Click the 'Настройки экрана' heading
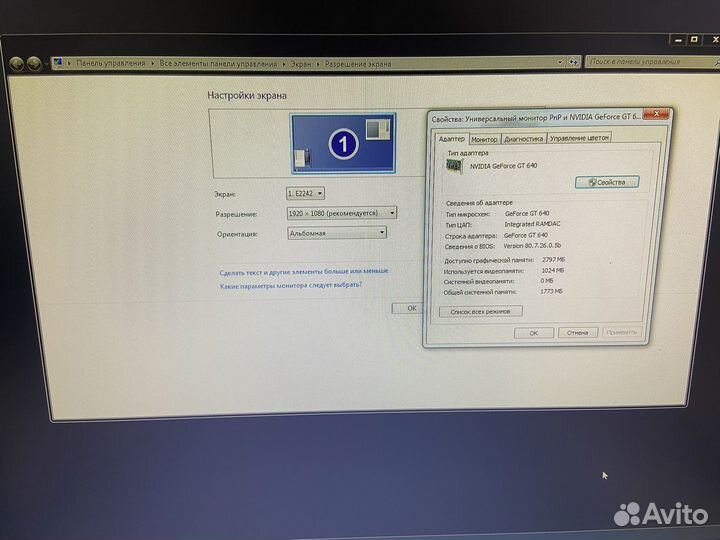 [x=247, y=96]
